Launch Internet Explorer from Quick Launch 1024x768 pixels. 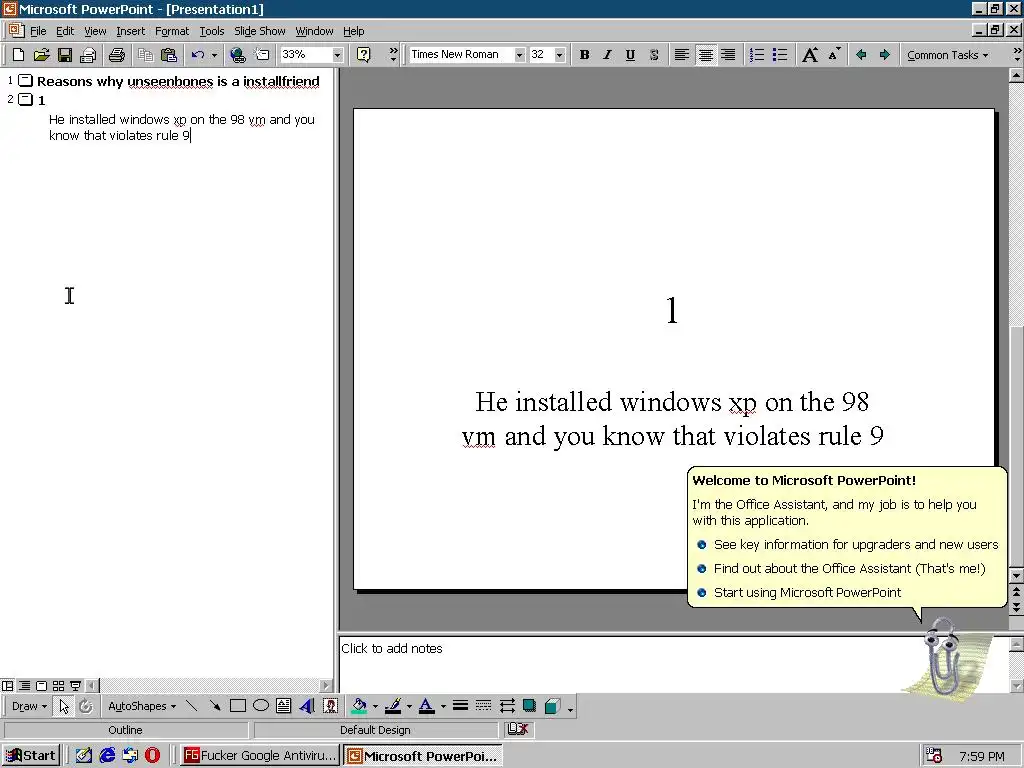(x=107, y=756)
